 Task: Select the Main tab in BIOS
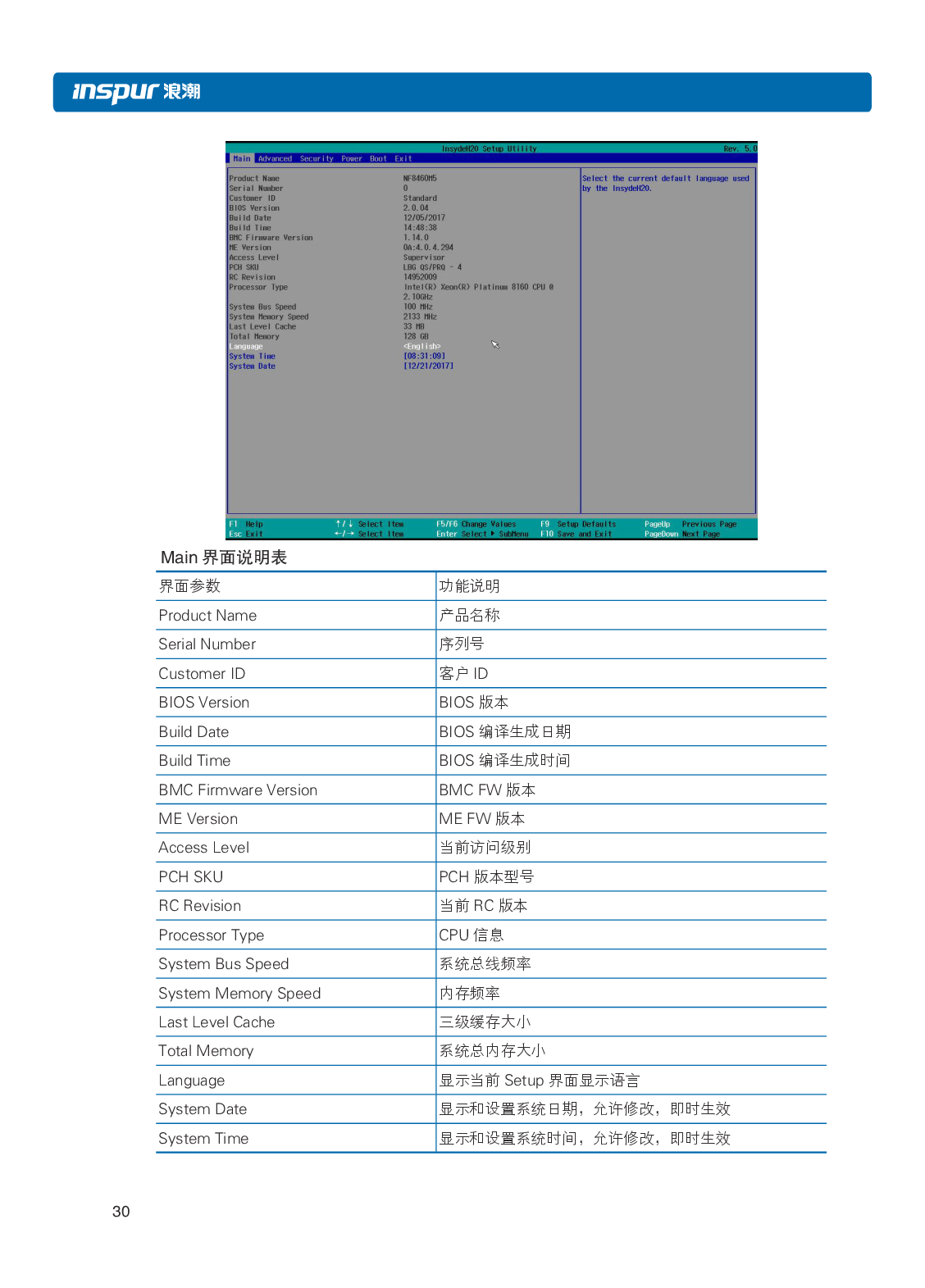(x=241, y=159)
